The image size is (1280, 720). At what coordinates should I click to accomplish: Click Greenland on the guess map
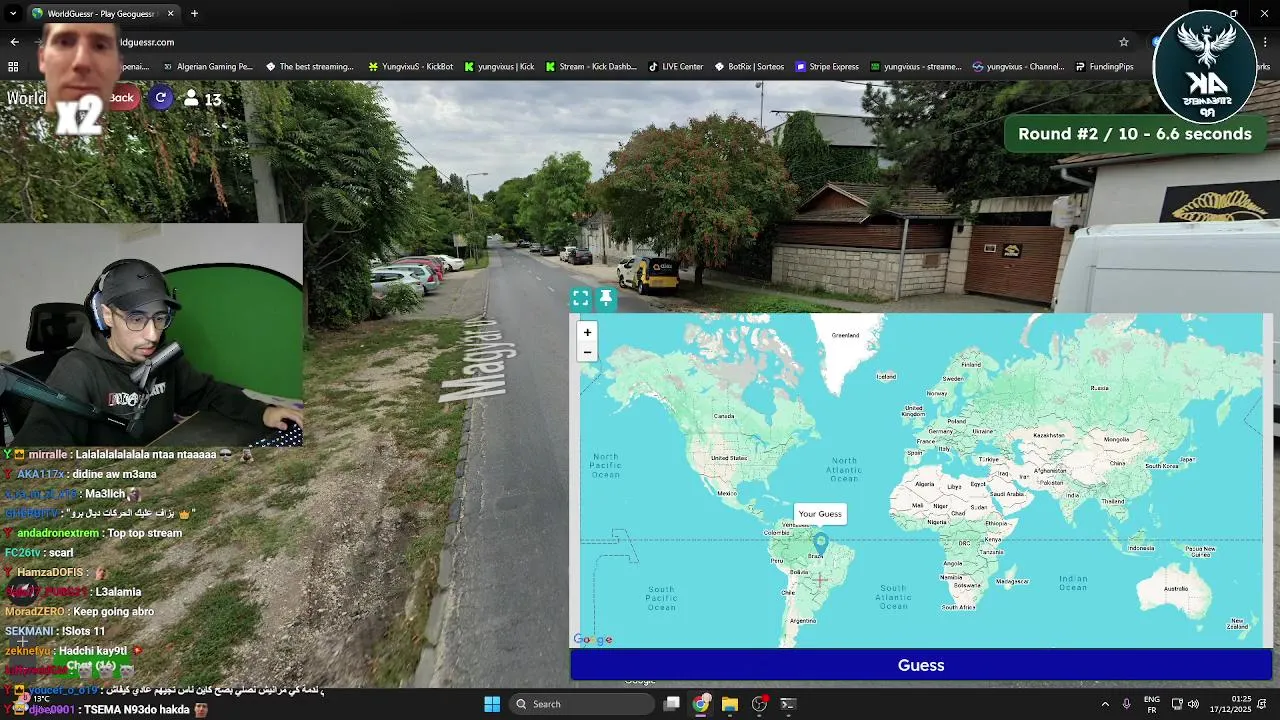point(846,335)
